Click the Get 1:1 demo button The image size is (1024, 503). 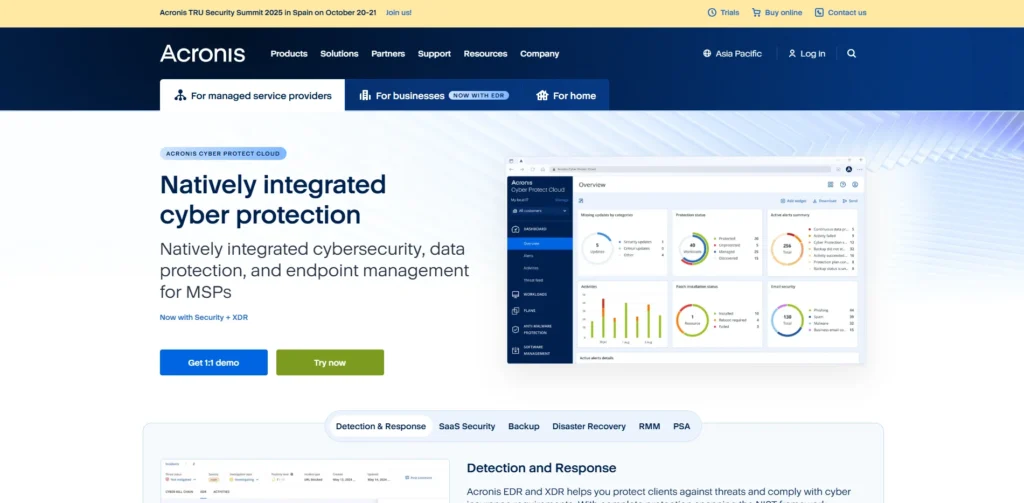coord(214,363)
